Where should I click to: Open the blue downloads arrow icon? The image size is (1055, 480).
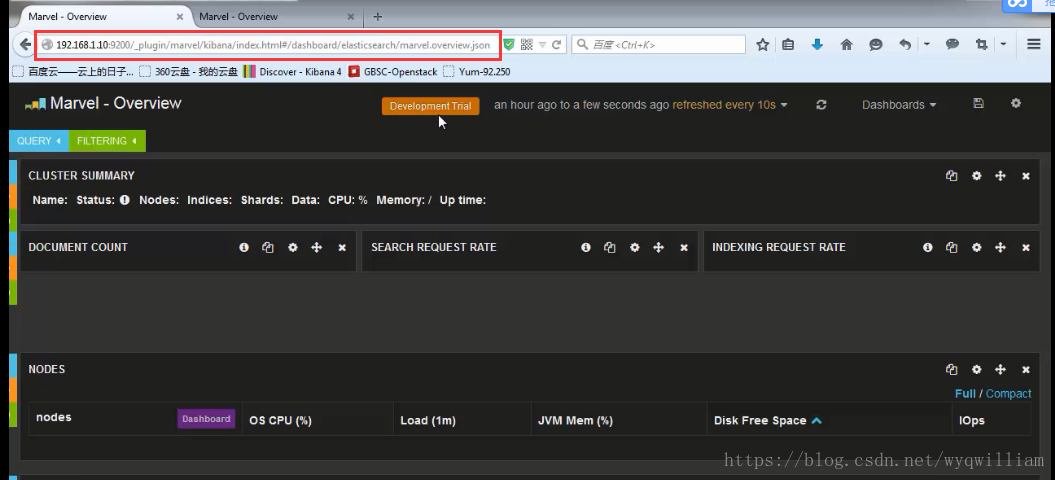pos(817,44)
